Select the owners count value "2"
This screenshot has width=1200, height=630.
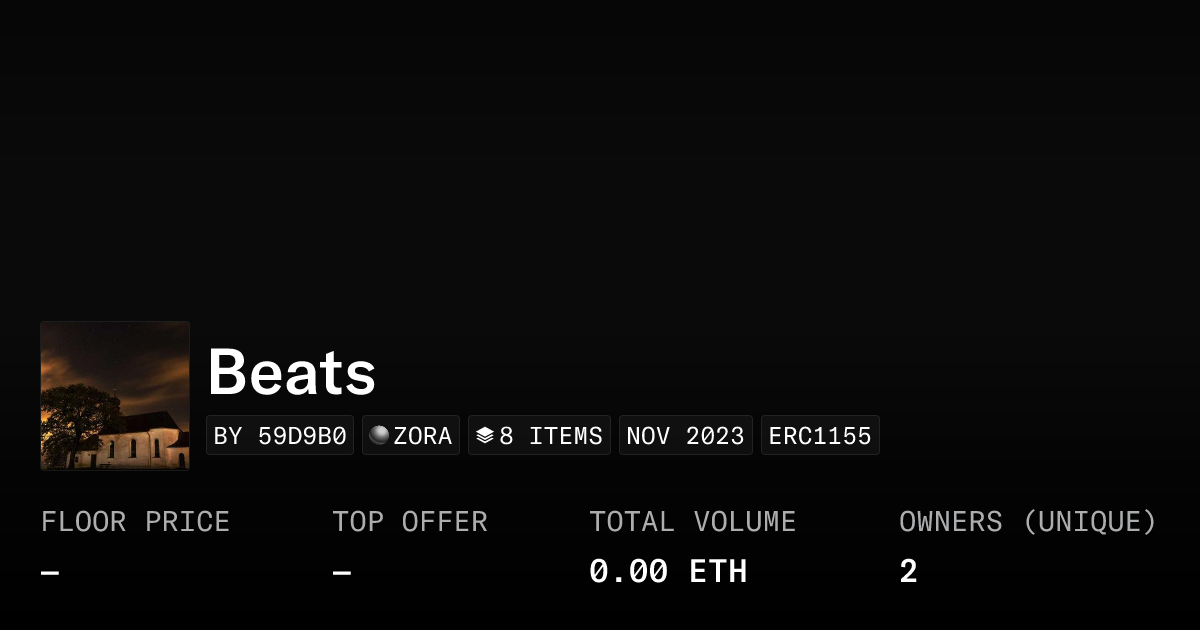pos(908,572)
